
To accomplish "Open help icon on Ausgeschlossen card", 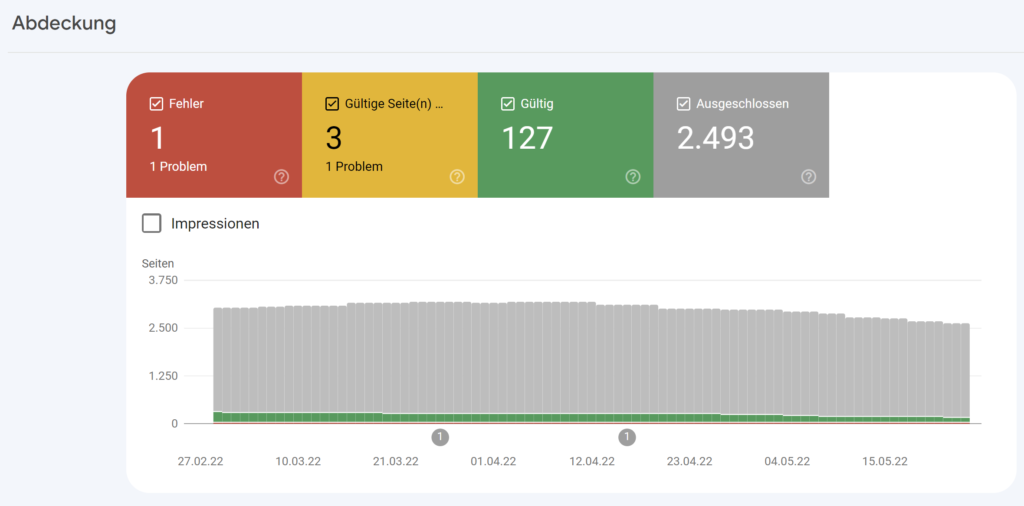I will click(x=808, y=176).
